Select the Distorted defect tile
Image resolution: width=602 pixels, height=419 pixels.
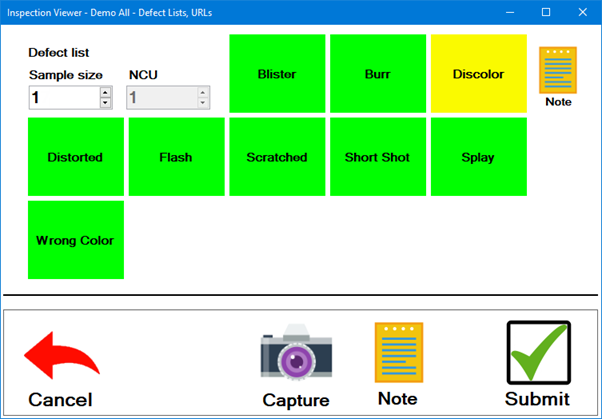(x=76, y=157)
